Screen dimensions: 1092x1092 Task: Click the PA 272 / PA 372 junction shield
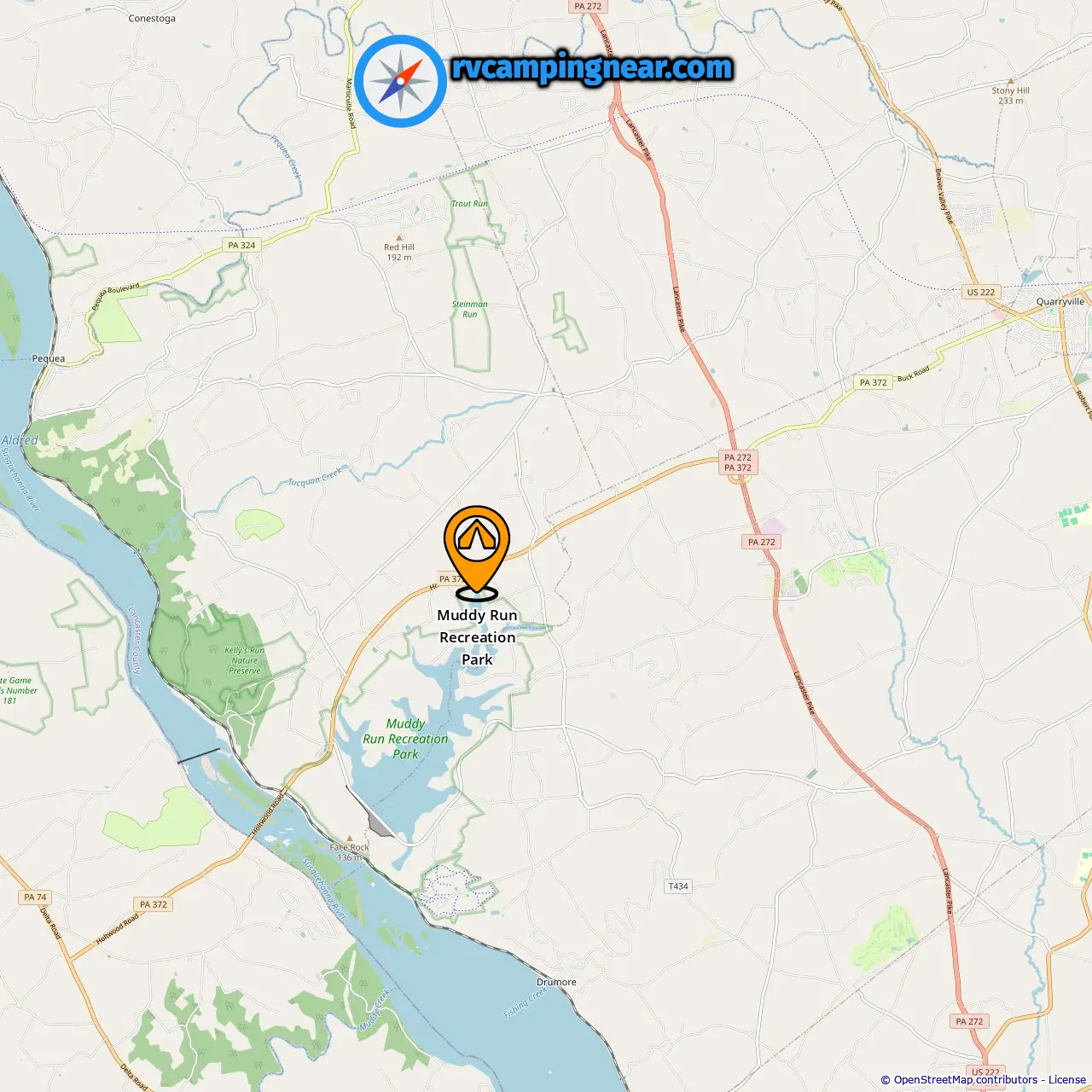click(x=738, y=462)
